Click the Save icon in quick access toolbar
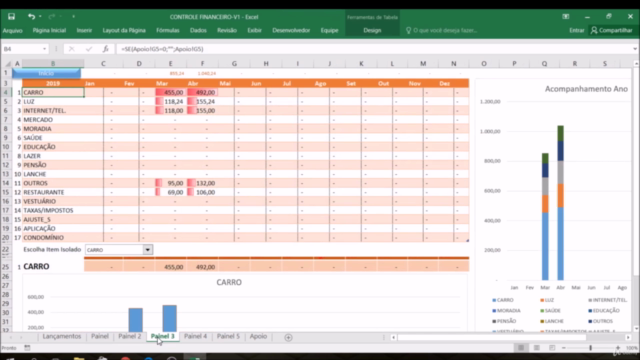This screenshot has width=640, height=360. pos(11,17)
